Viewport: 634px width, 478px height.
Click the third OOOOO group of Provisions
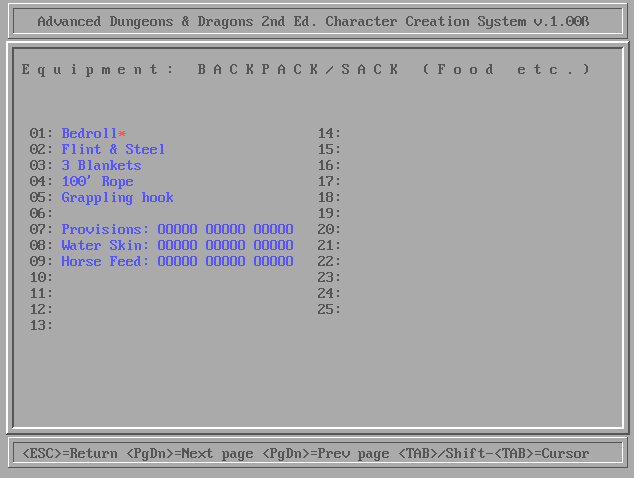click(x=273, y=229)
